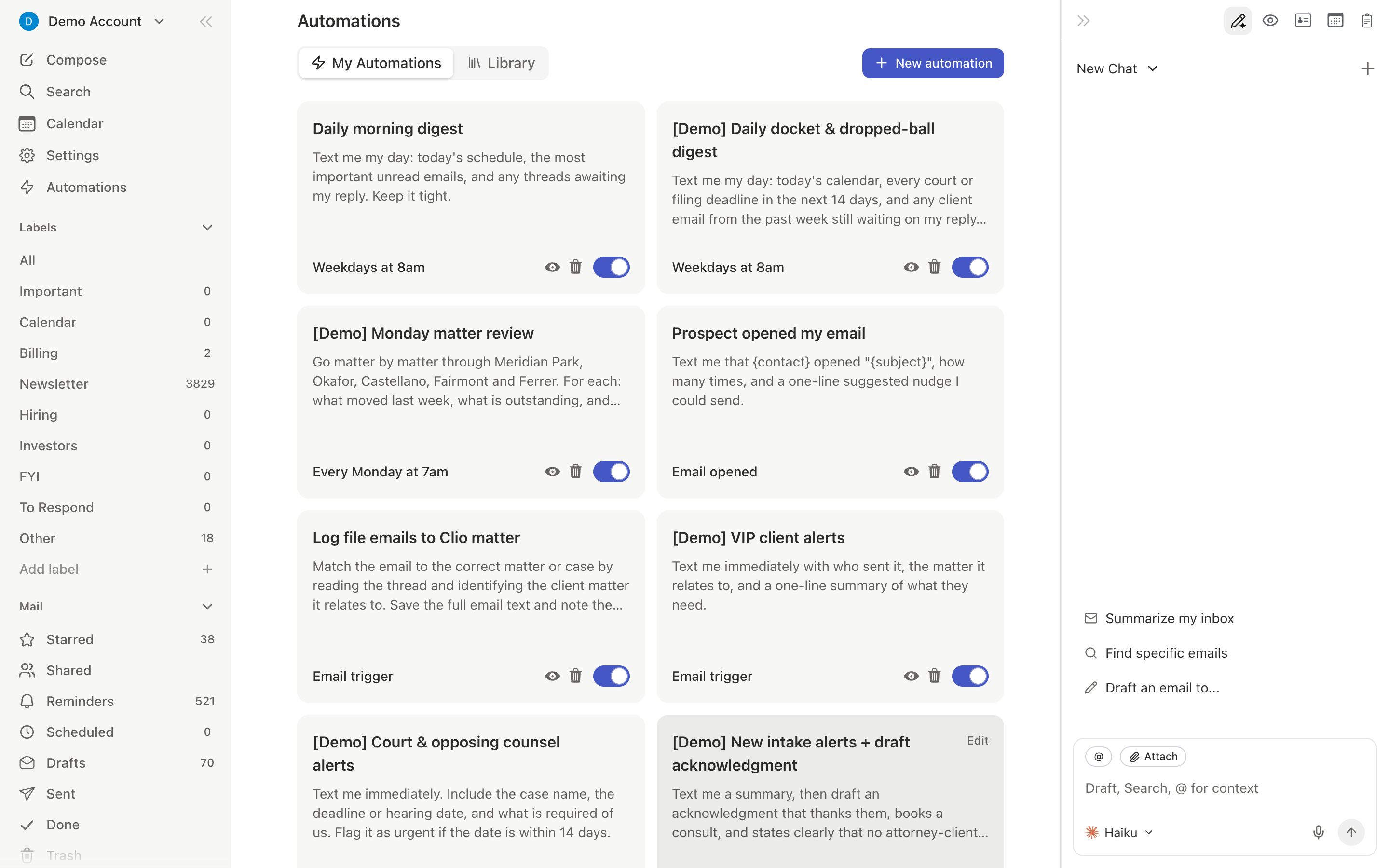View the Monday matter review eye icon
Screen dimensions: 1389x868
click(x=552, y=471)
